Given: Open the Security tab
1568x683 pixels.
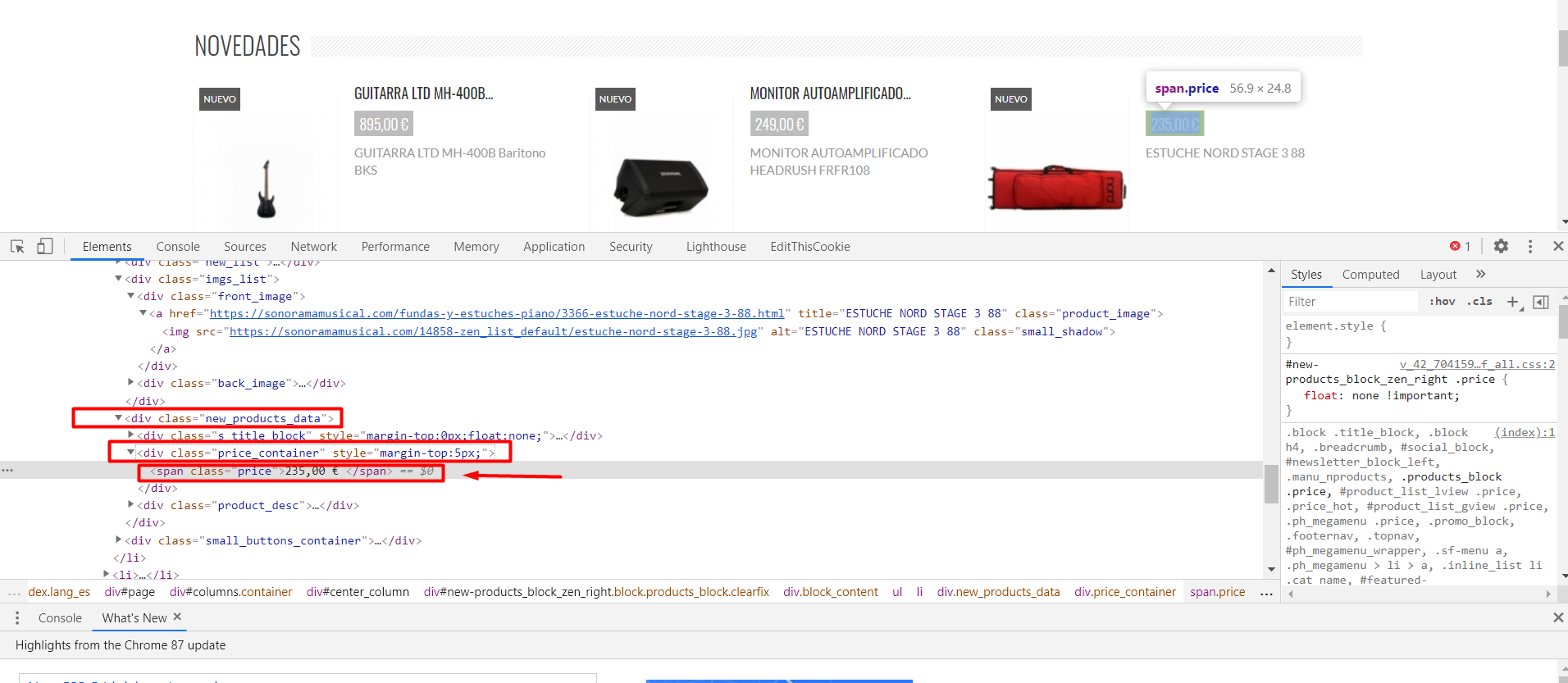Looking at the screenshot, I should coord(631,246).
